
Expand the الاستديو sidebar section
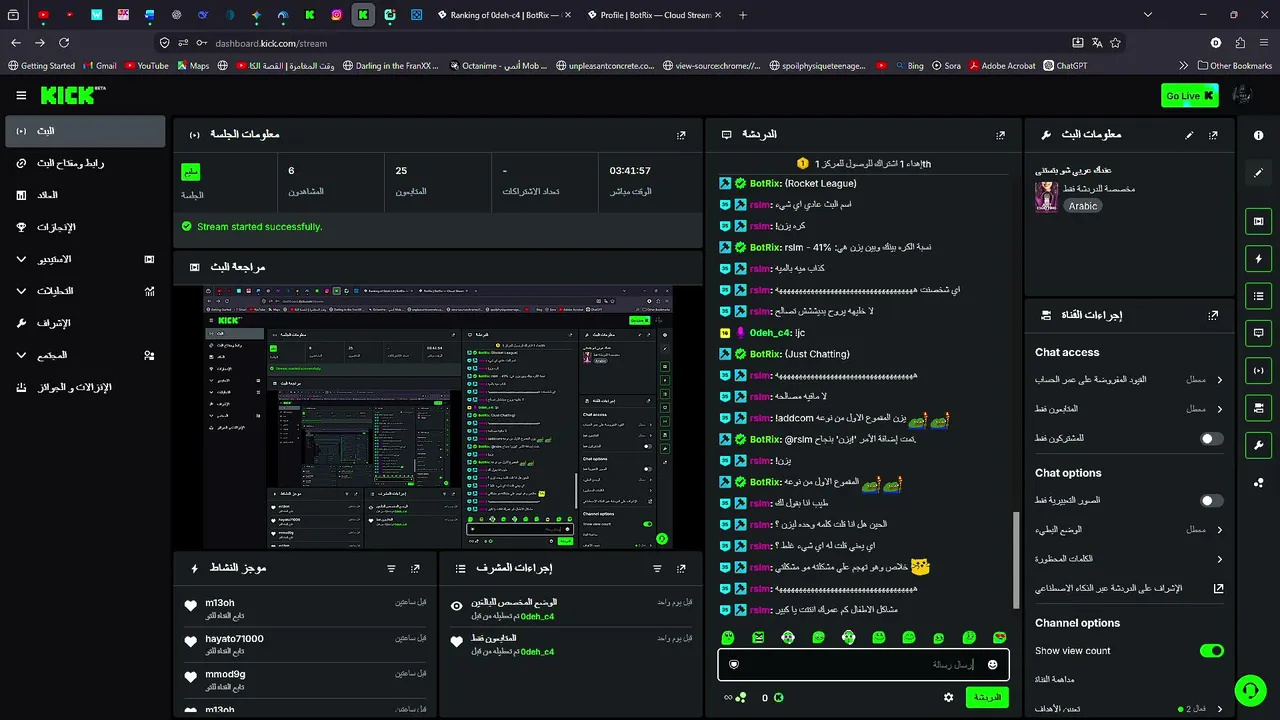(x=85, y=259)
